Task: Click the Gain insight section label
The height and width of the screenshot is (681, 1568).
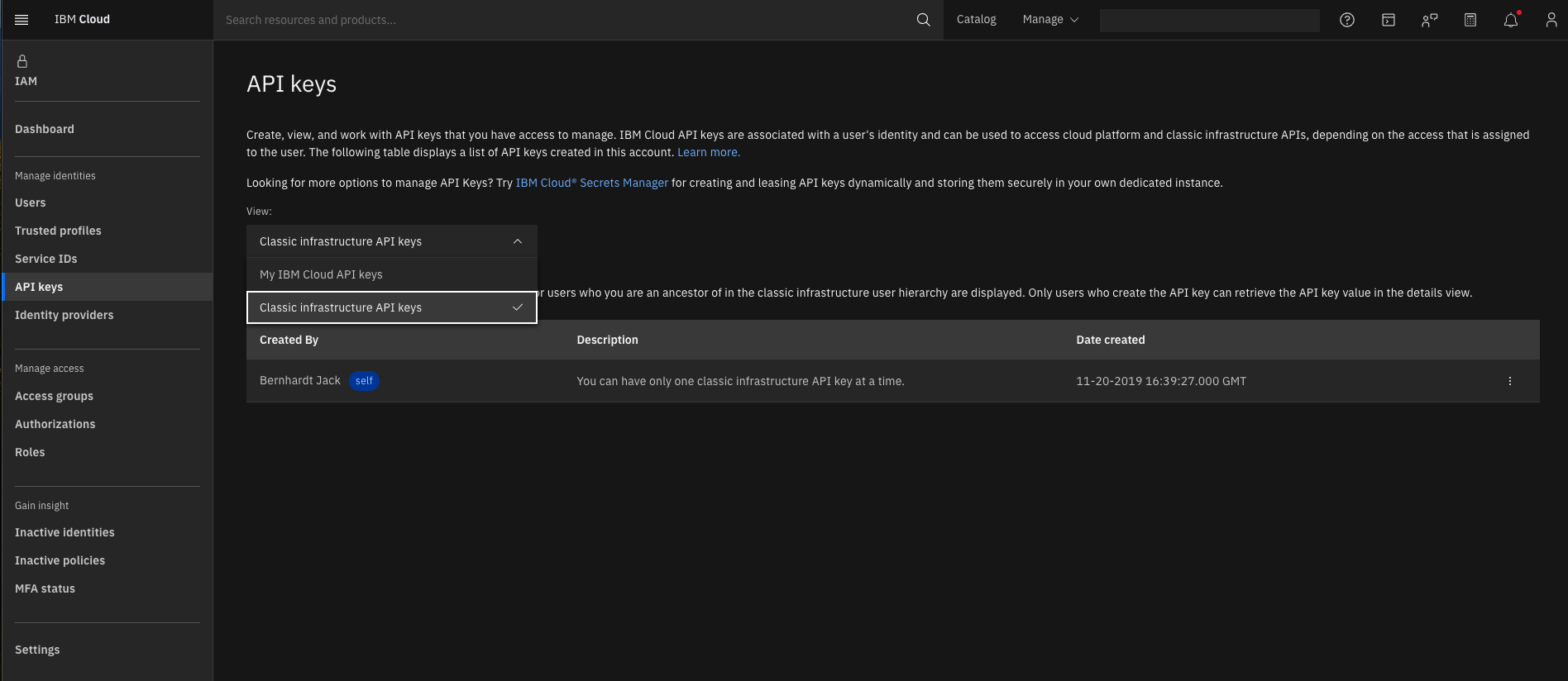Action: [42, 506]
